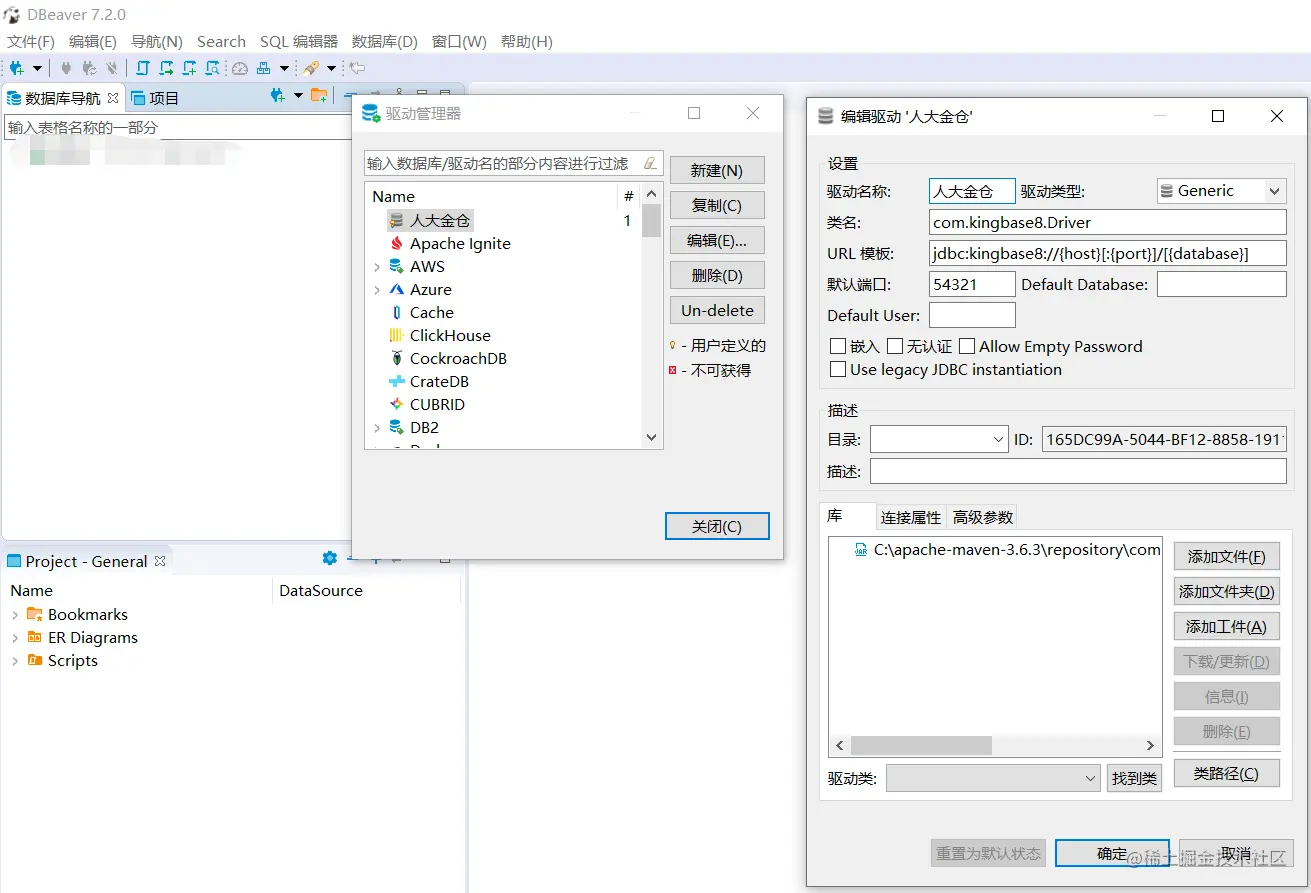The image size is (1311, 893).
Task: Click the CUBRID icon in driver list
Action: (x=397, y=404)
